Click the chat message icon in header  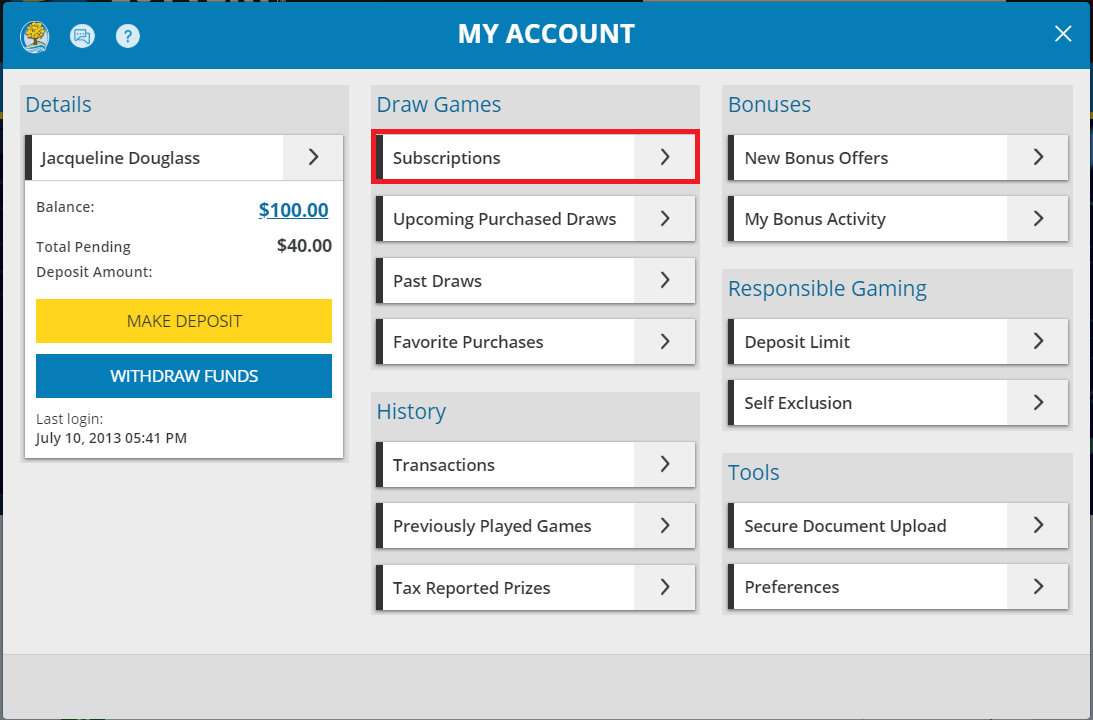[82, 36]
